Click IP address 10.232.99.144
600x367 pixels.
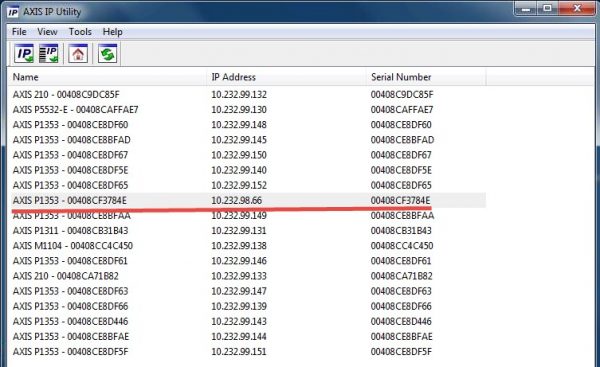pos(239,336)
